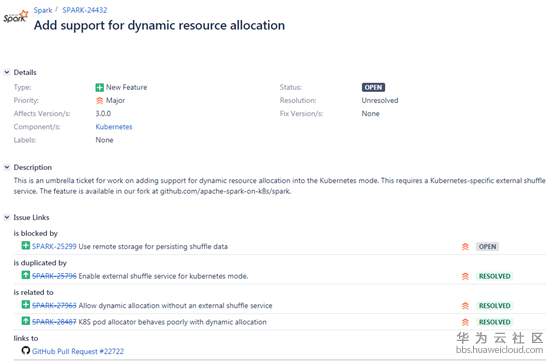The height and width of the screenshot is (364, 554).
Task: Click the RESOLVED badge on SPARK-25796 row
Action: (x=494, y=276)
